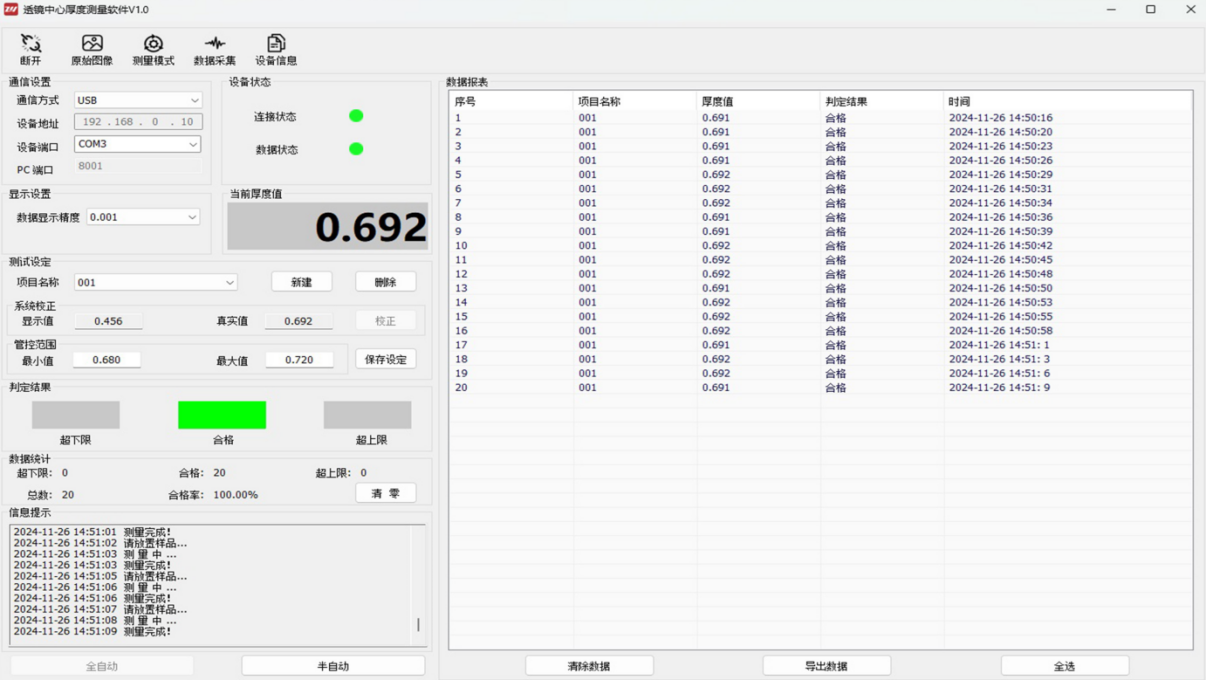Show 设备信息 device information
The height and width of the screenshot is (680, 1207).
(x=276, y=49)
